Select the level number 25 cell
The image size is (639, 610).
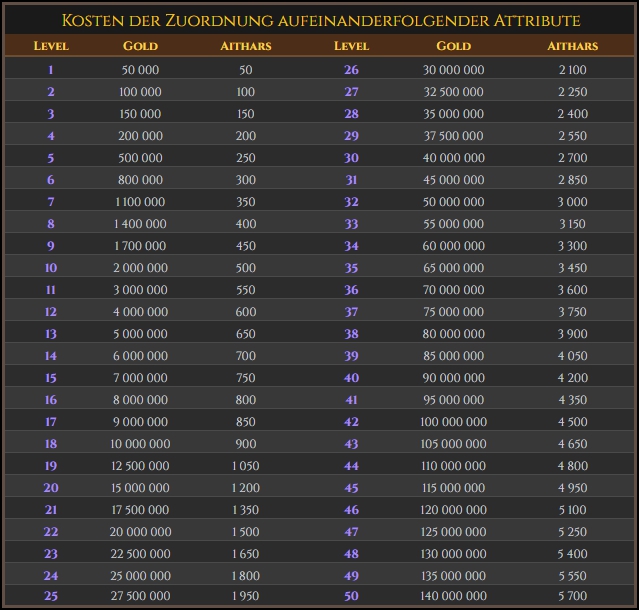[x=51, y=598]
